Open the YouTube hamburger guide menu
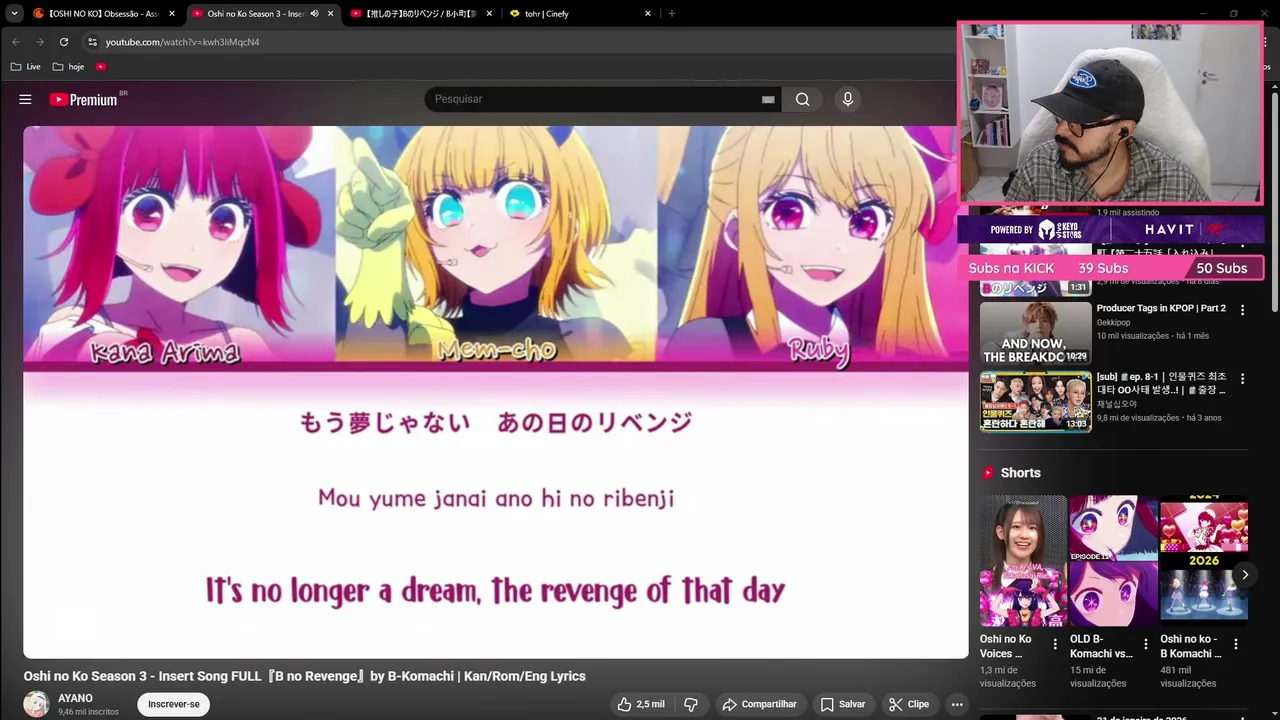The width and height of the screenshot is (1280, 720). (25, 99)
